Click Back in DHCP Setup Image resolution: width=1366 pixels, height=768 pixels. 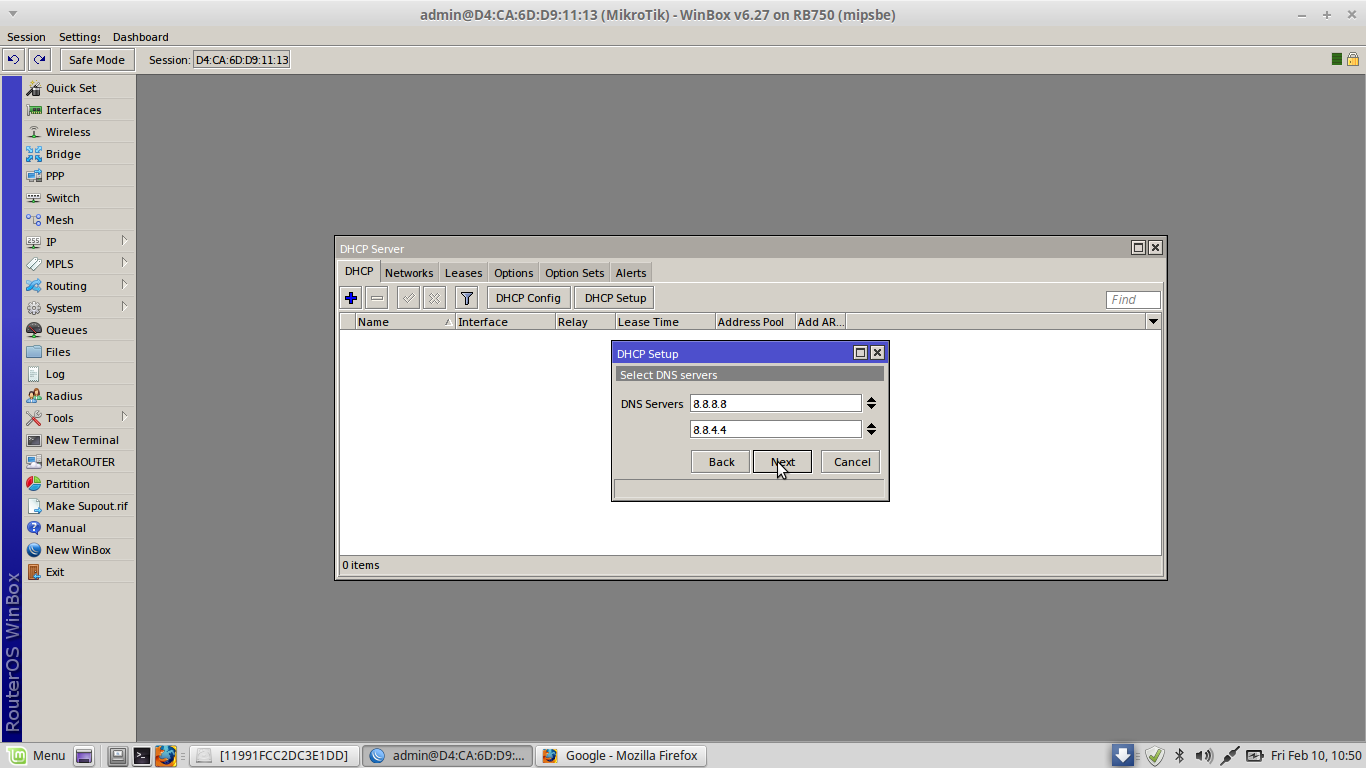(721, 462)
